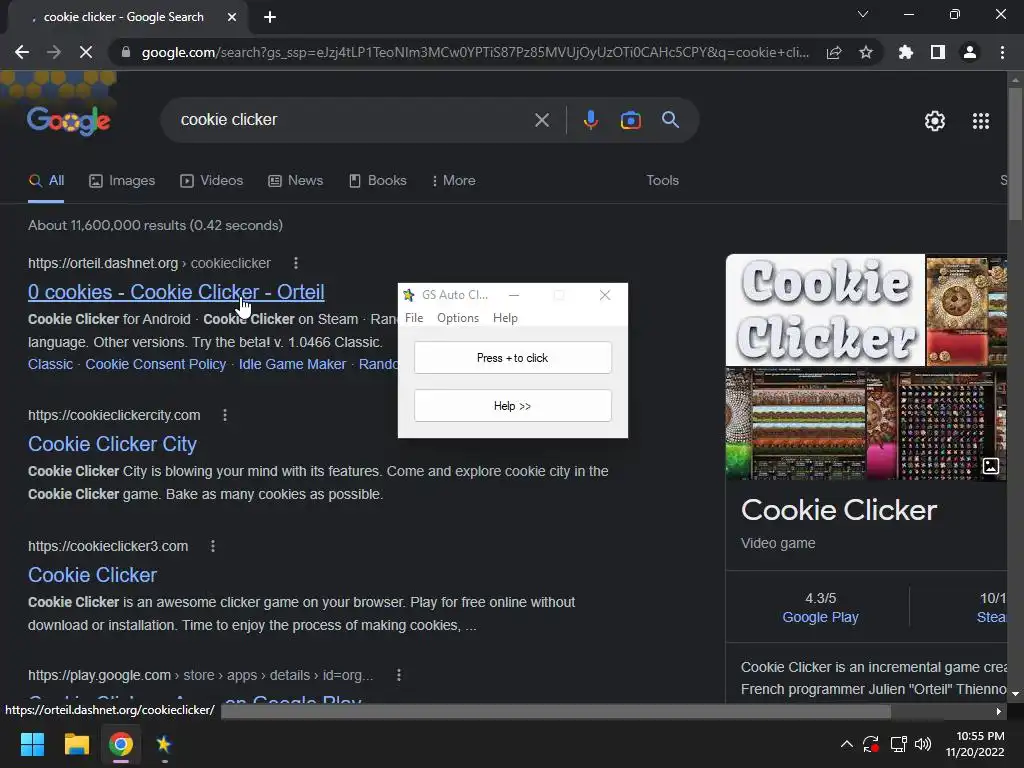Click the share page icon in address bar
Screen dimensions: 1024x768
pos(834,52)
